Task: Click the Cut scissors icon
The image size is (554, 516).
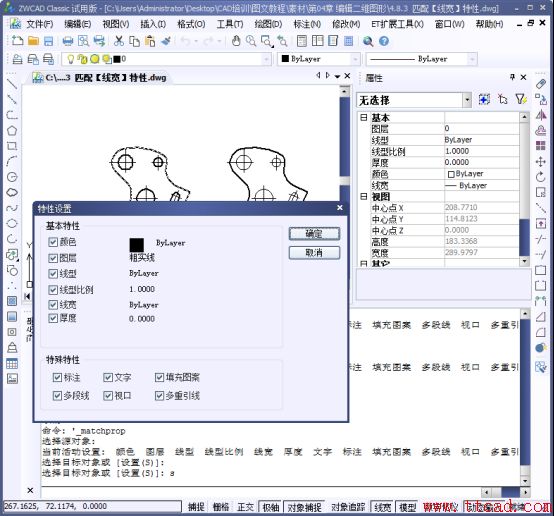Action: [x=119, y=41]
